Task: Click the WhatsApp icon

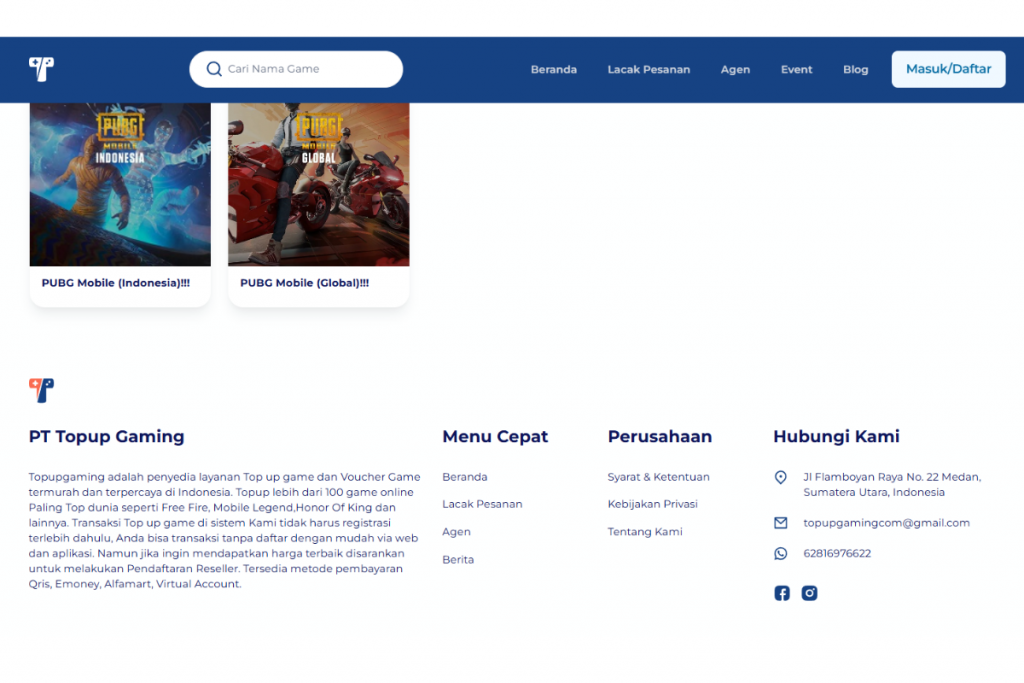Action: (x=780, y=554)
